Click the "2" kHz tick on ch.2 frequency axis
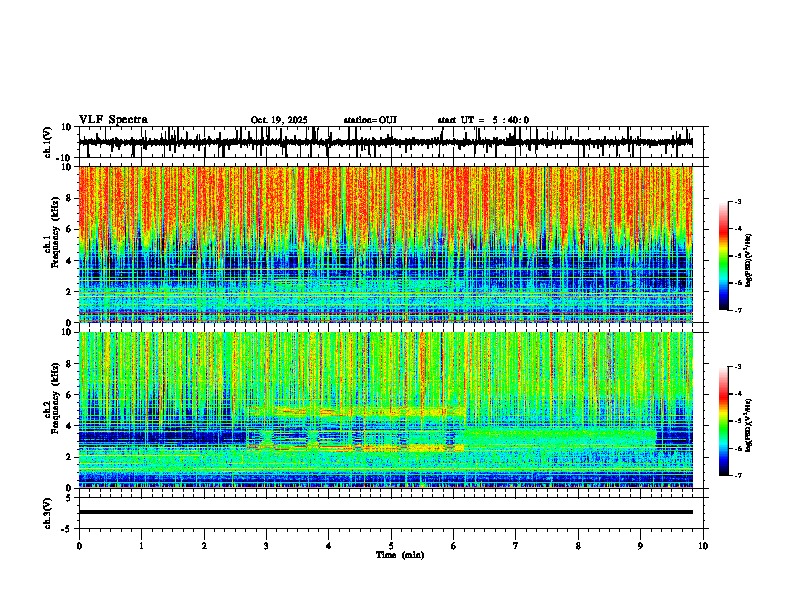This screenshot has width=792, height=612. pyautogui.click(x=69, y=457)
